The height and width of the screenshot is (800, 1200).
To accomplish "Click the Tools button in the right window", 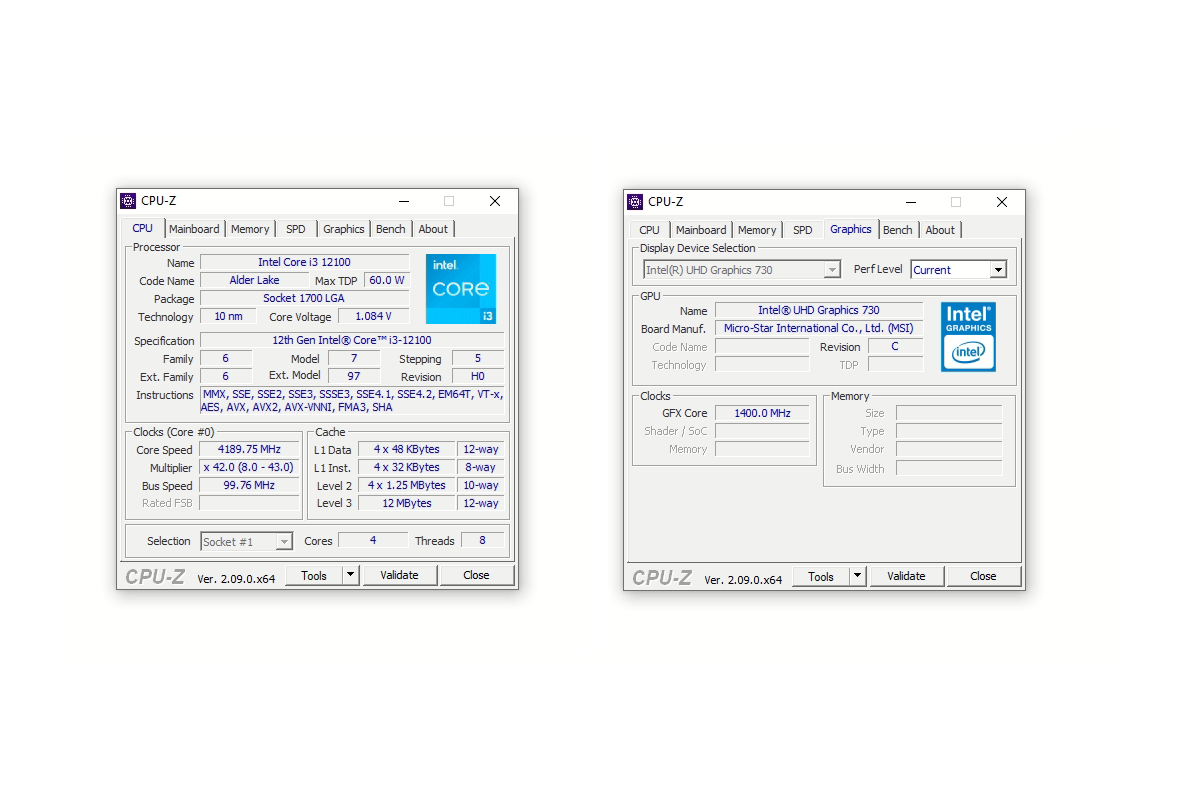I will 821,576.
